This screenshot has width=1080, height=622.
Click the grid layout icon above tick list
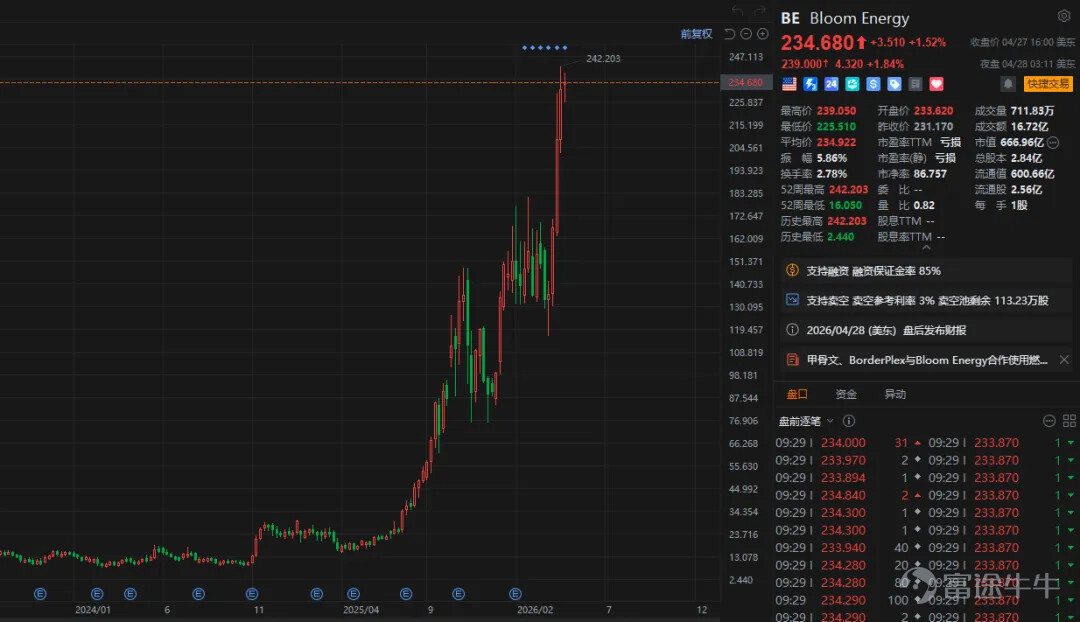[1069, 421]
